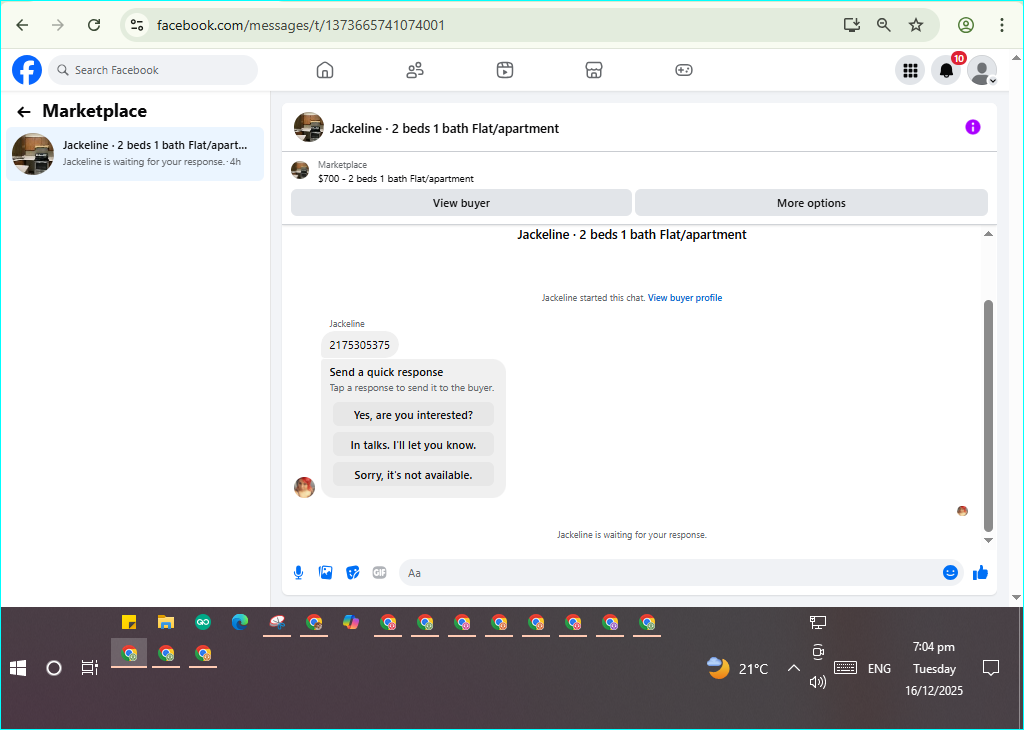Open the sticker picker icon
The image size is (1024, 730).
coord(353,573)
